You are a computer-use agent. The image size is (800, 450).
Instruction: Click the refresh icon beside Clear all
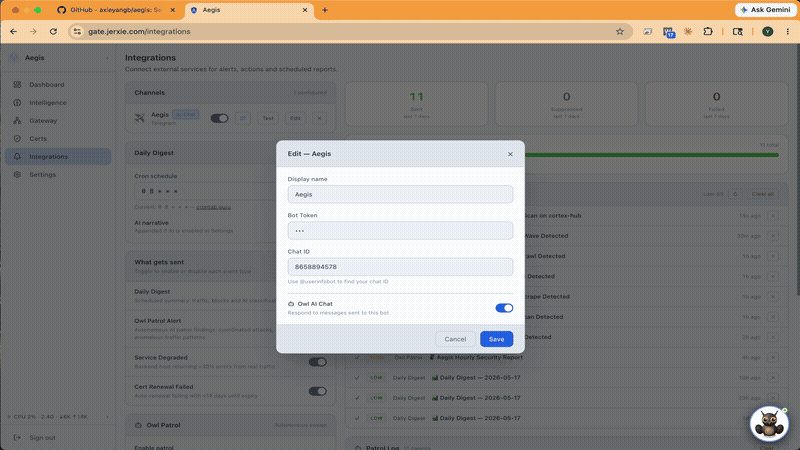[x=735, y=194]
